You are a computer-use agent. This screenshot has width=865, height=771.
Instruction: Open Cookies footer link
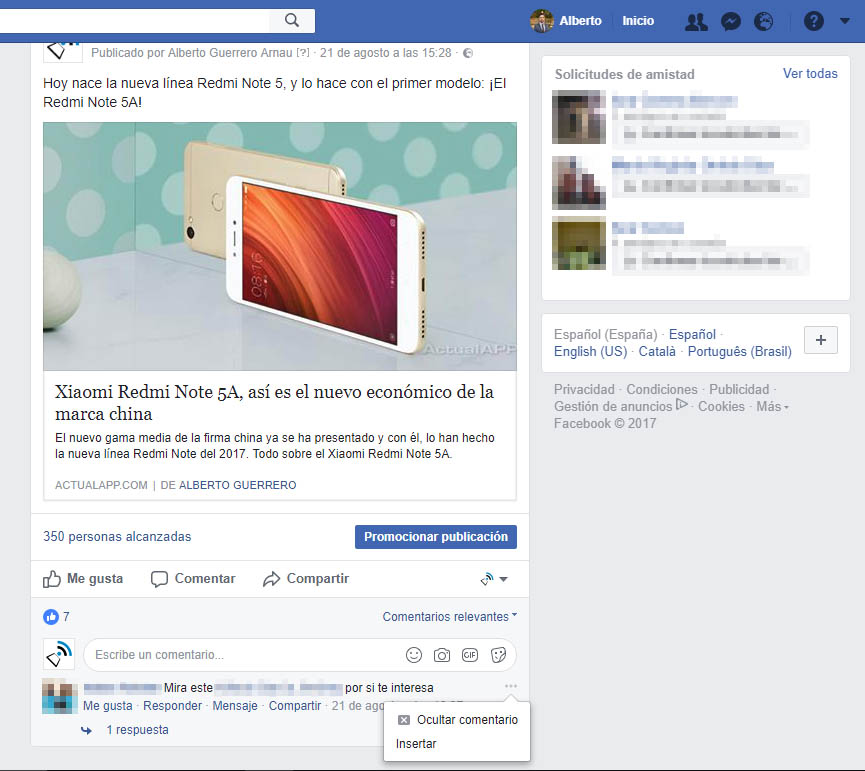click(721, 406)
